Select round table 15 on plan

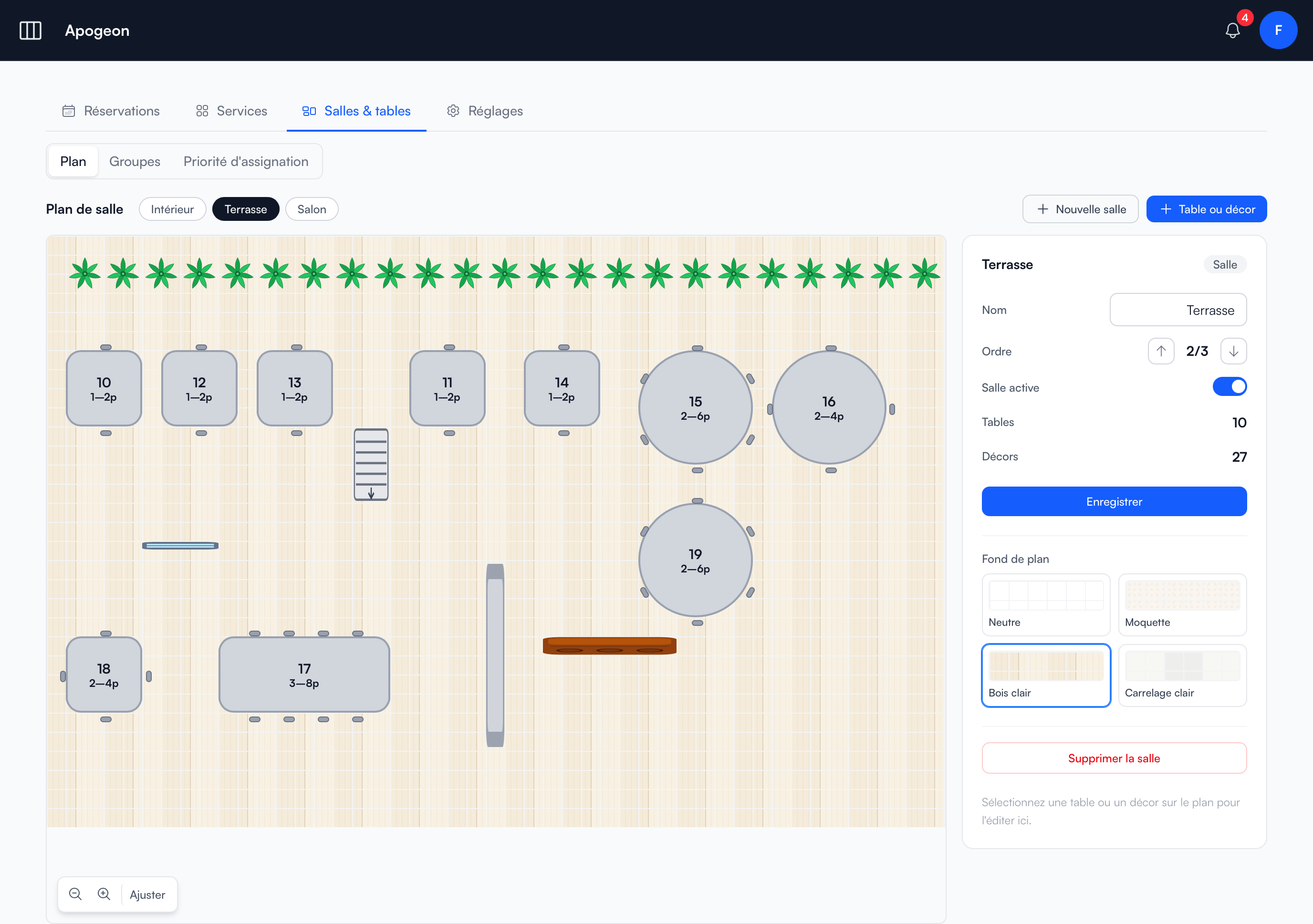(x=696, y=408)
